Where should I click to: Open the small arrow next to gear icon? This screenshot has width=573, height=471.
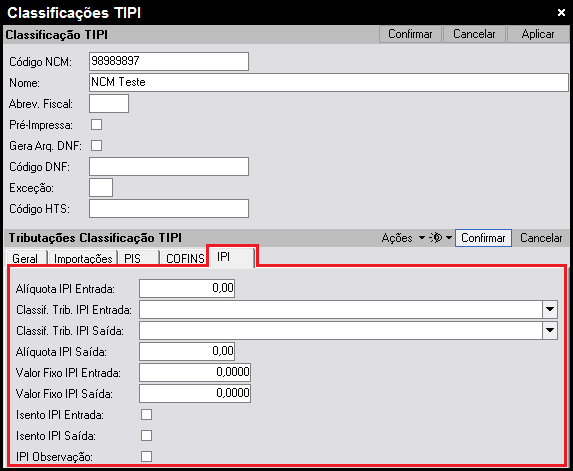(449, 238)
